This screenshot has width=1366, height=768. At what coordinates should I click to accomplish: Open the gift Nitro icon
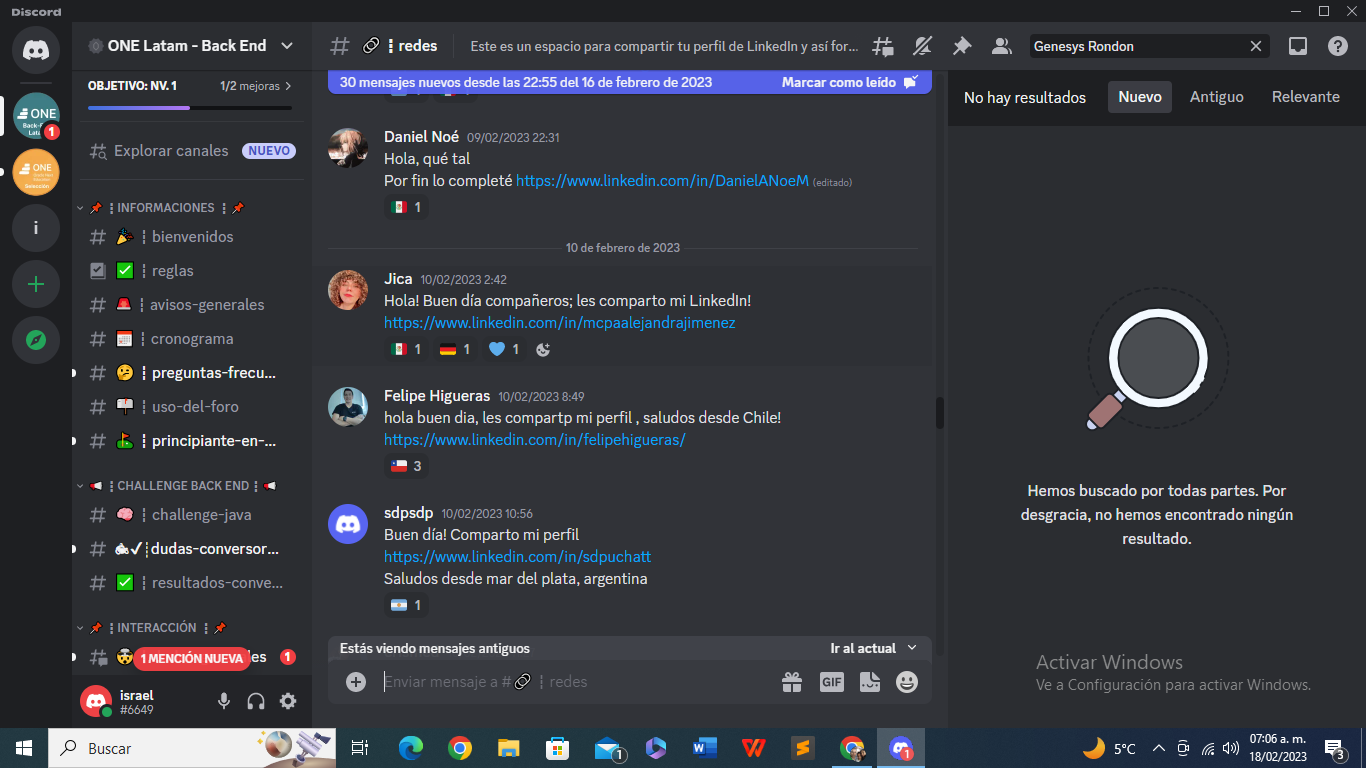792,681
